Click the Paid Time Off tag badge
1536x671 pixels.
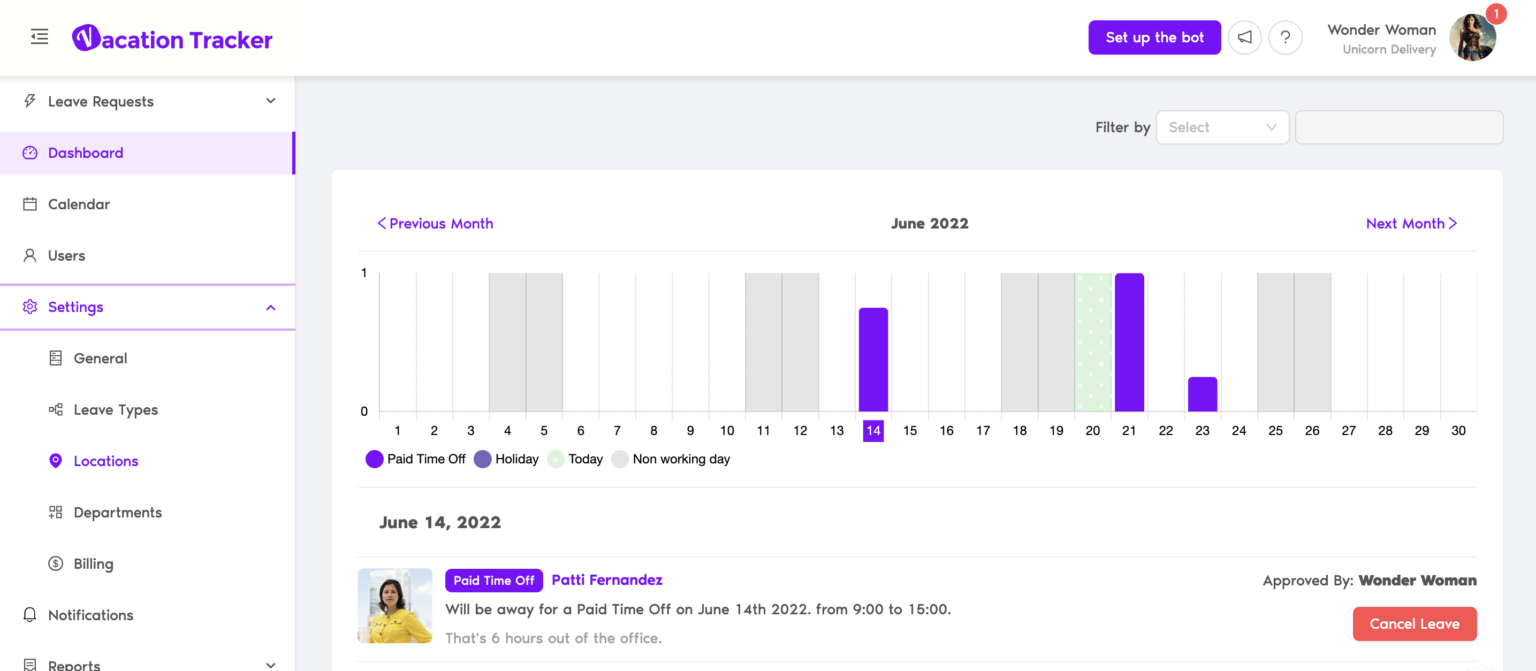pyautogui.click(x=494, y=580)
